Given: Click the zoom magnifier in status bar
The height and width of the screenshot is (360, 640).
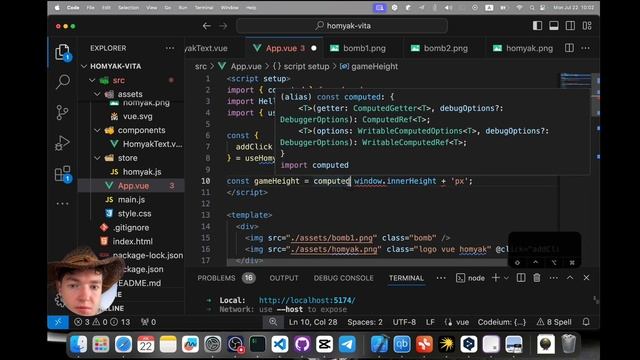Looking at the screenshot, I should [x=273, y=322].
